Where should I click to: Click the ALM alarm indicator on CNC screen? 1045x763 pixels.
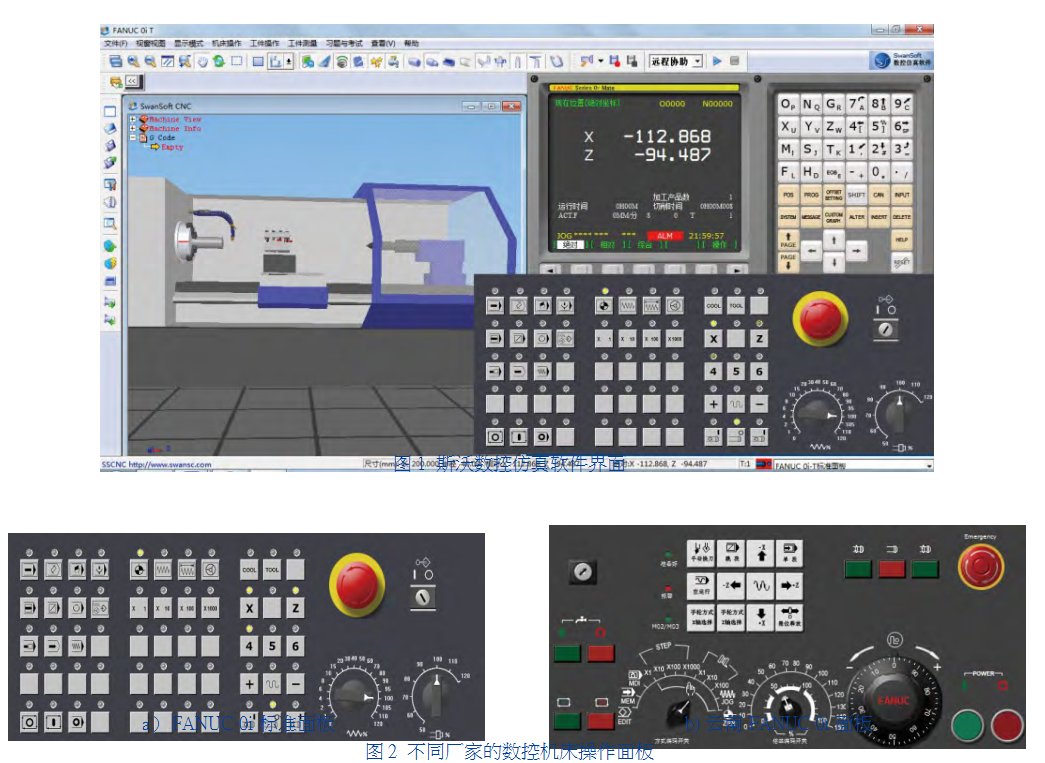(664, 236)
